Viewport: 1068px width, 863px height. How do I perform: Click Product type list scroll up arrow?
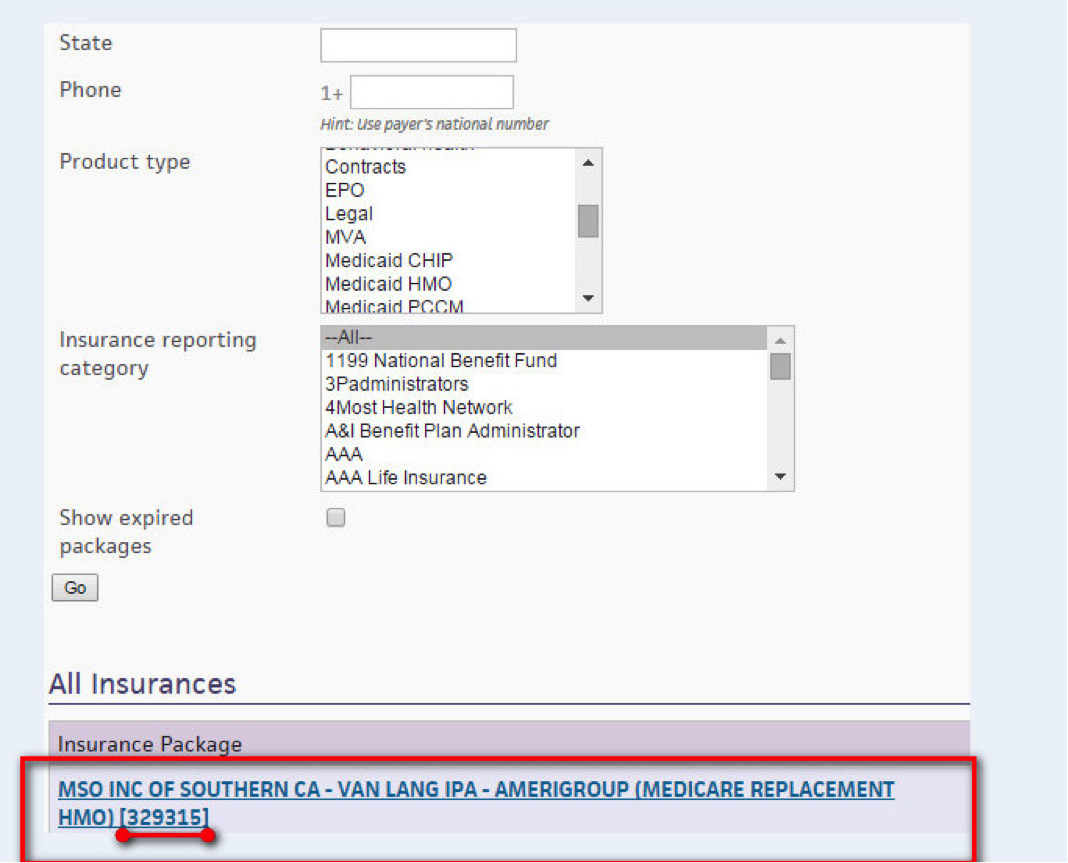coord(588,163)
